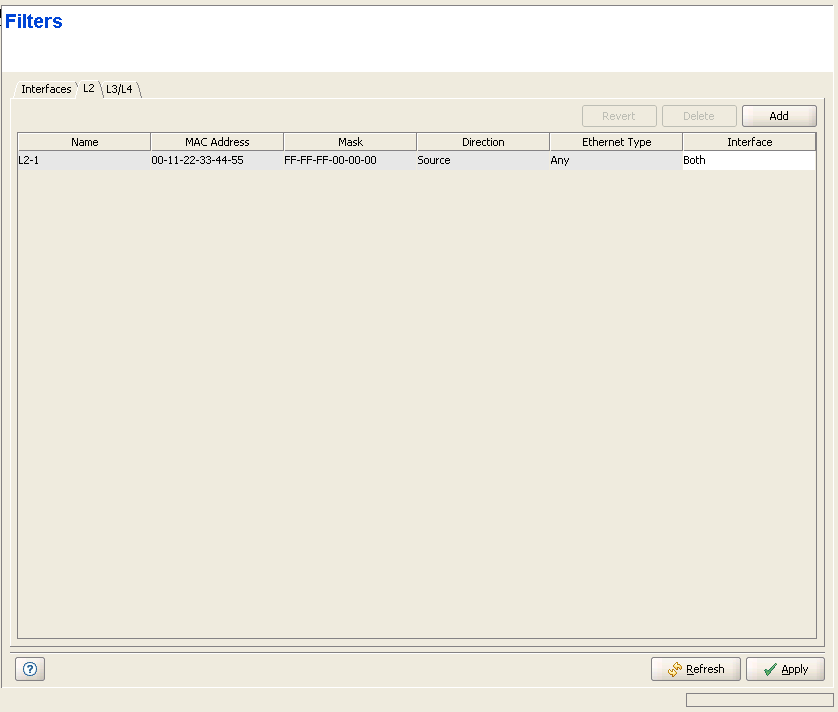Select the L2-1 filter row name
This screenshot has width=838, height=712.
click(30, 160)
